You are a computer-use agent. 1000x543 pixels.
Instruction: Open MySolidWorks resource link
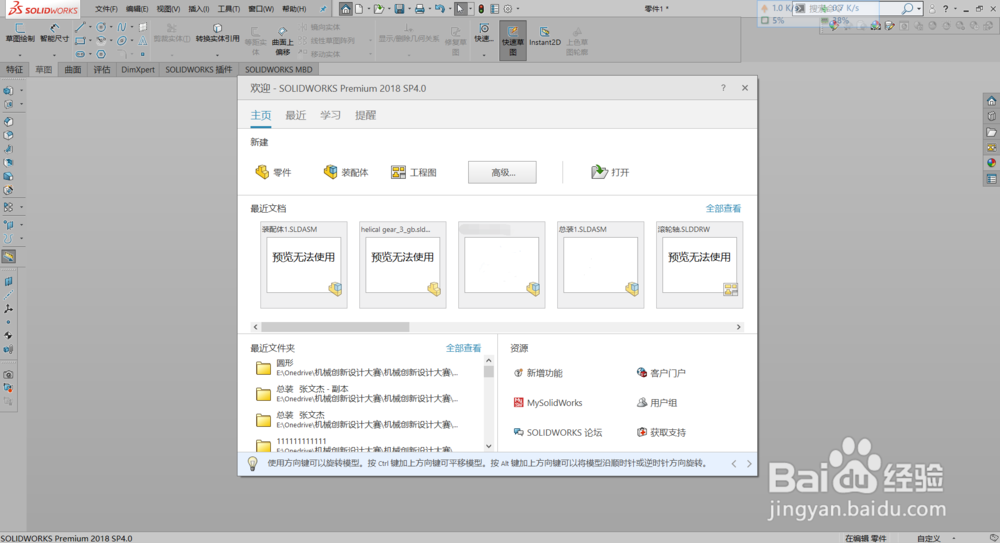548,403
